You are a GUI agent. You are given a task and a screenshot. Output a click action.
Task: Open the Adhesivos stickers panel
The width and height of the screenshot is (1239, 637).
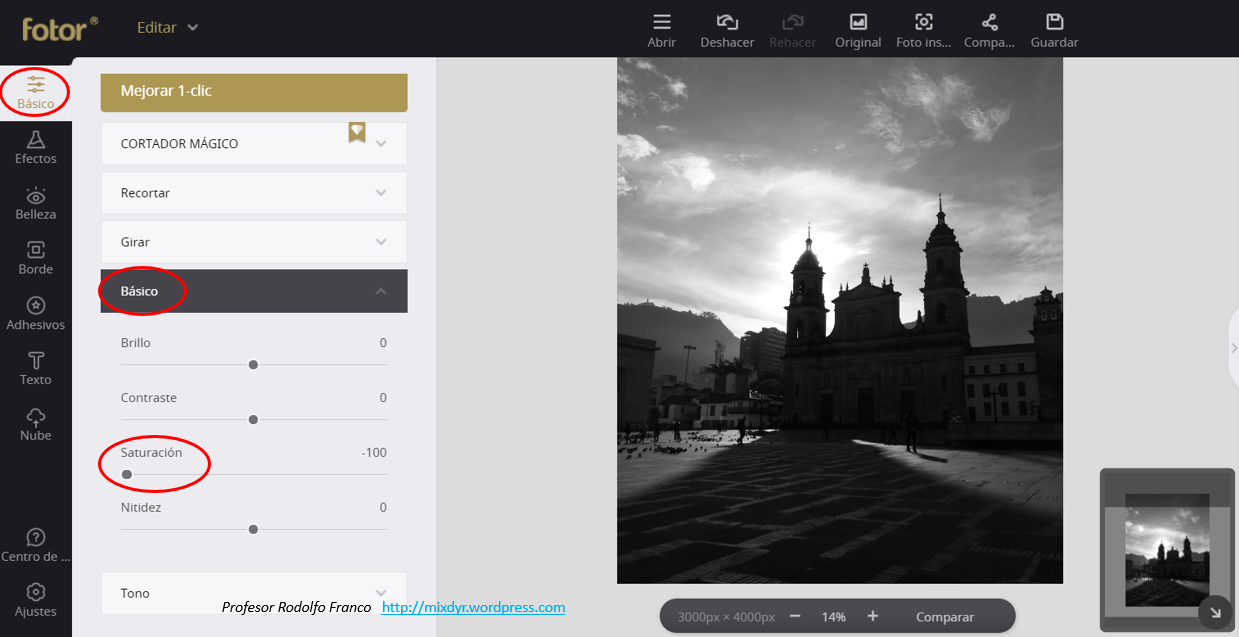pos(36,312)
